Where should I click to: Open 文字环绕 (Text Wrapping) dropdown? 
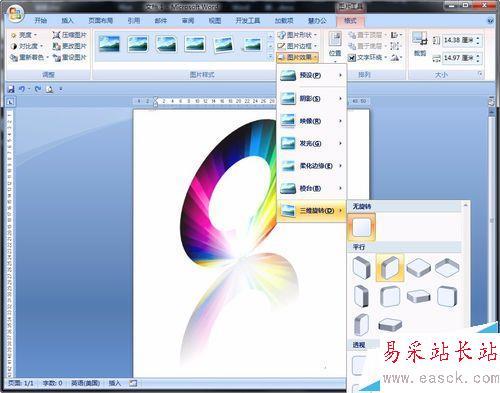pos(367,57)
